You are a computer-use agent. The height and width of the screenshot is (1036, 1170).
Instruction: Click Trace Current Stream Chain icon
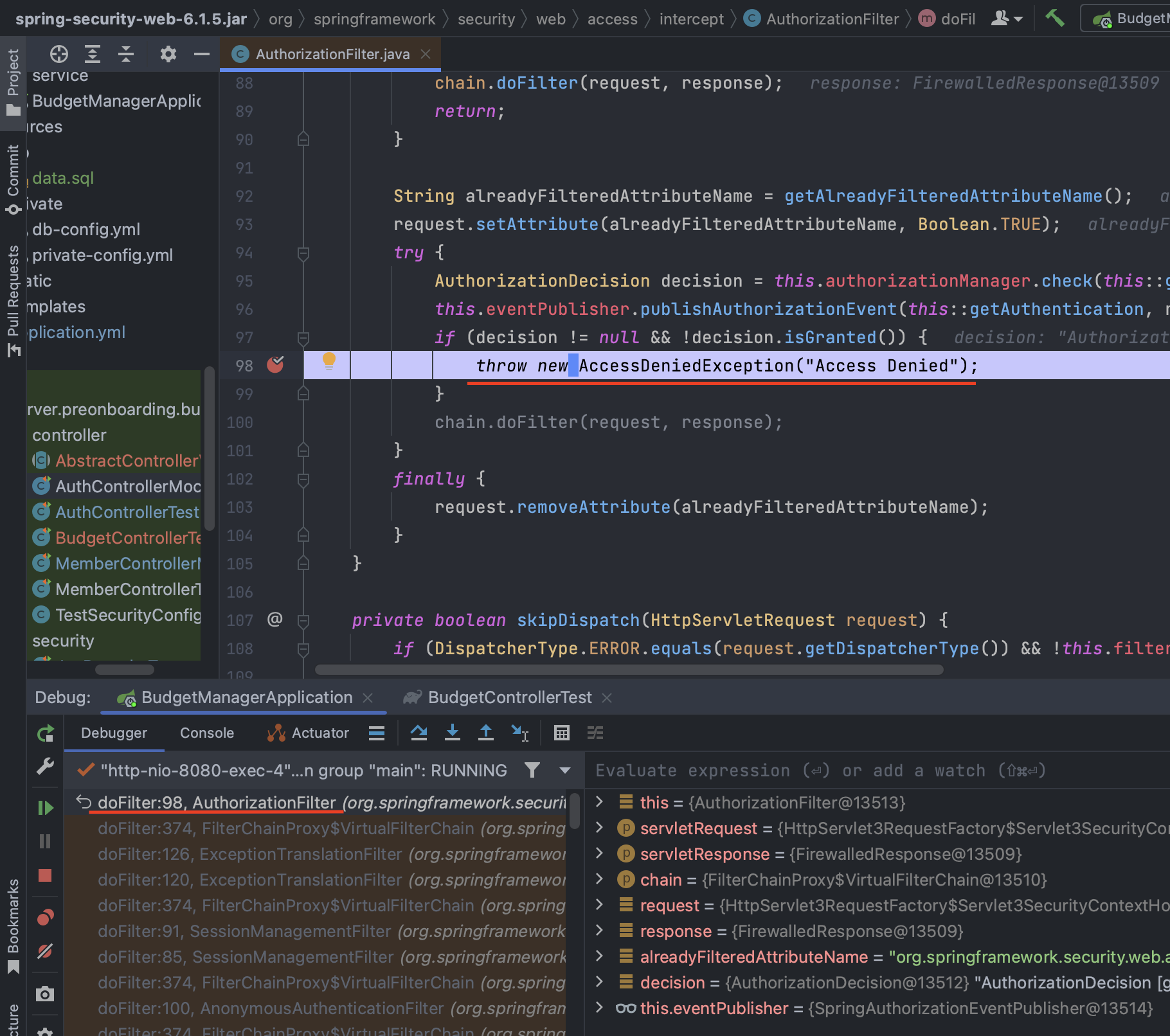(595, 733)
